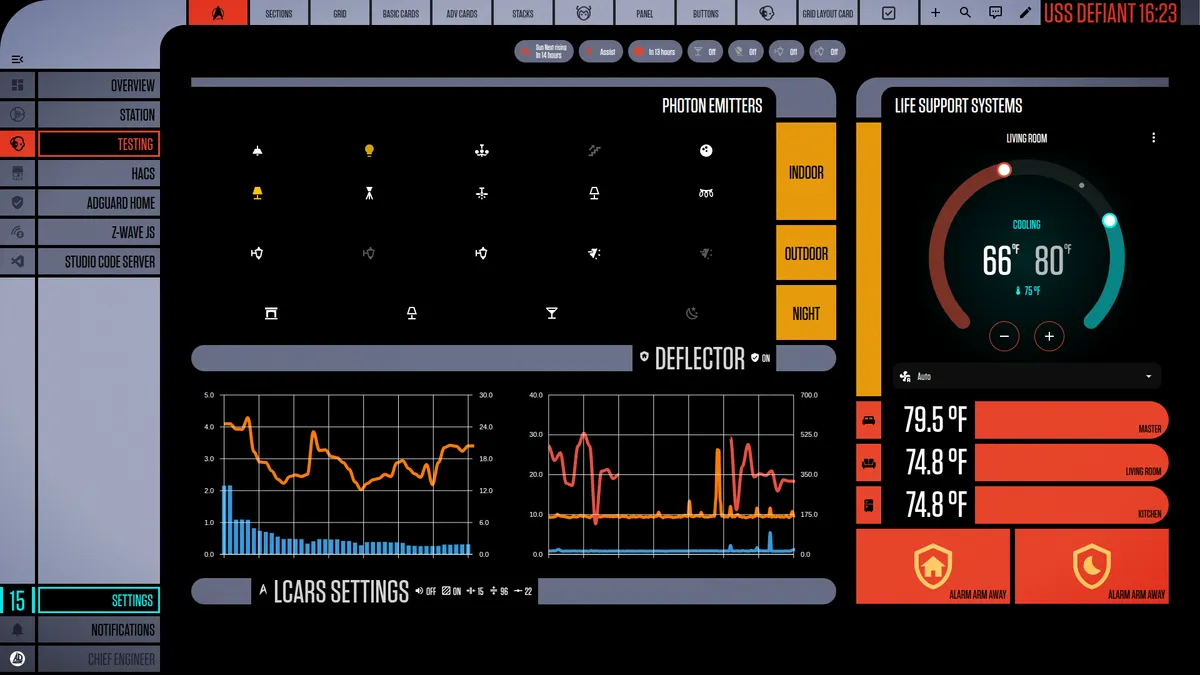1200x675 pixels.
Task: Open Studio Code Server from the sidebar
Action: 98,261
